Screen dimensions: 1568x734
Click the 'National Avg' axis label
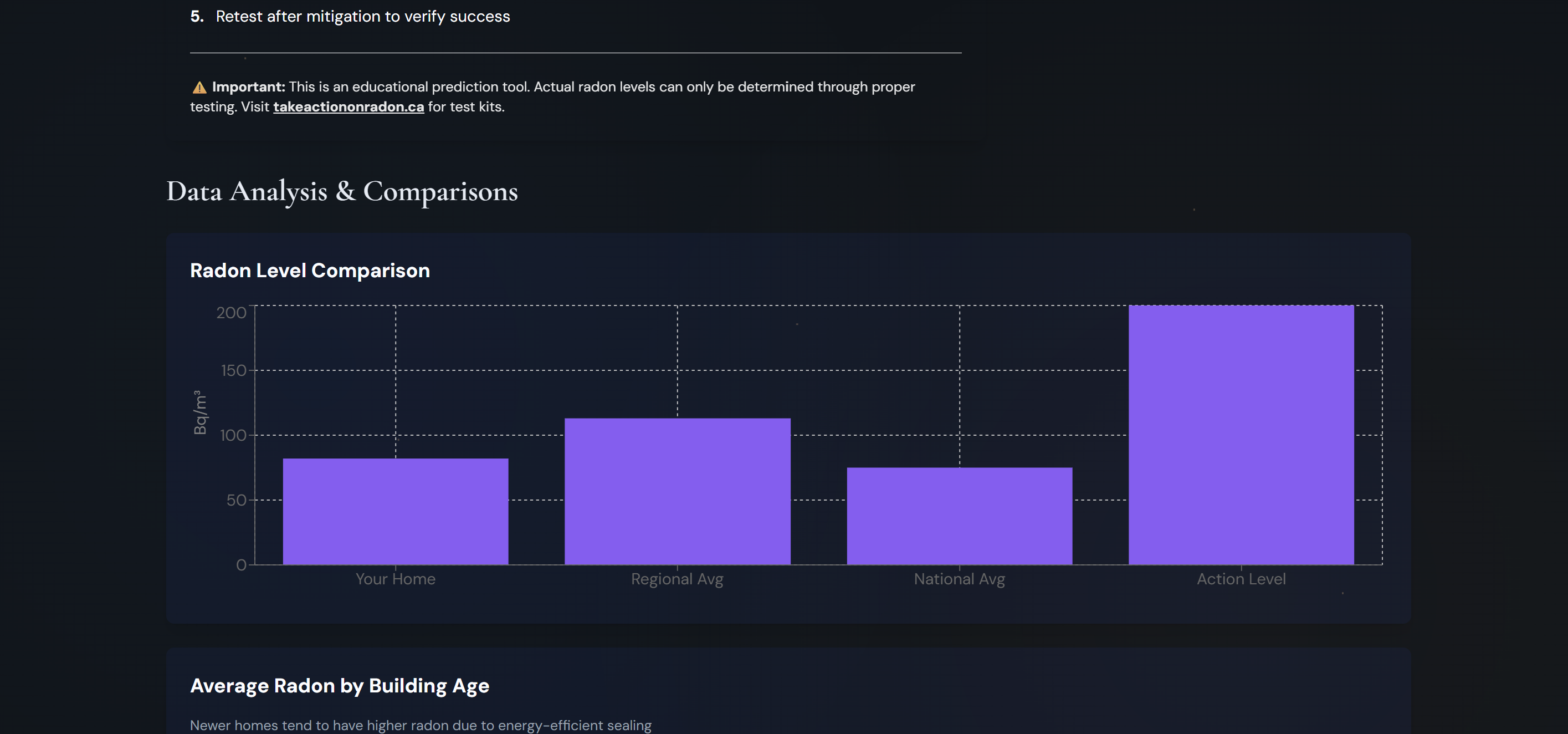coord(959,579)
